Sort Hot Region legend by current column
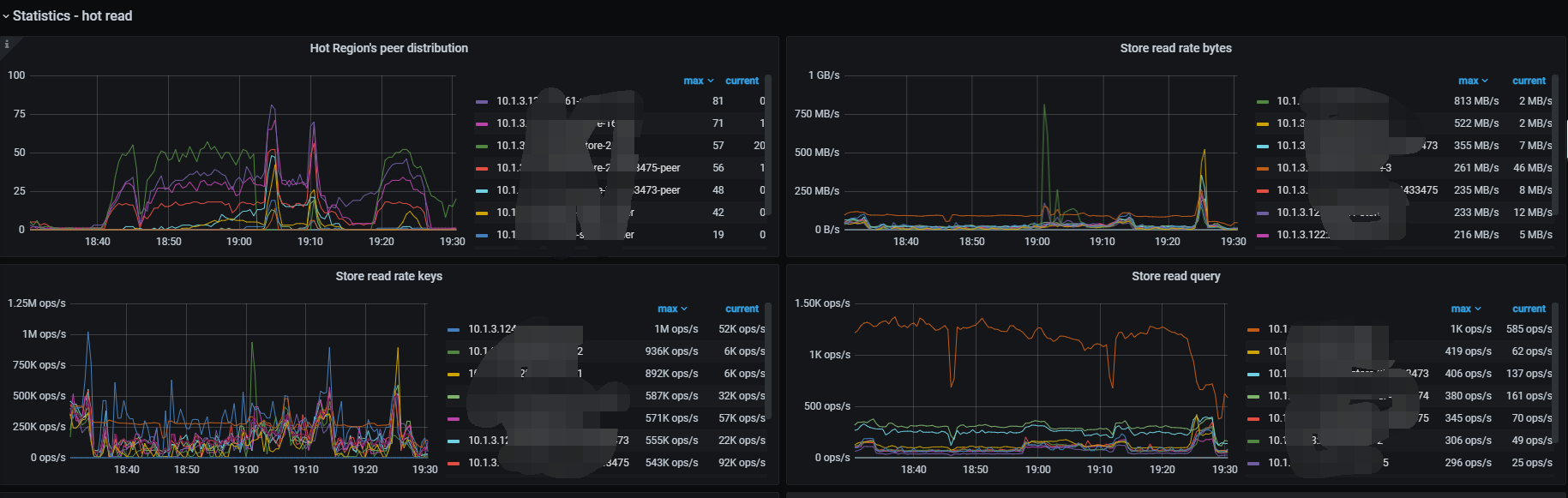 (742, 81)
